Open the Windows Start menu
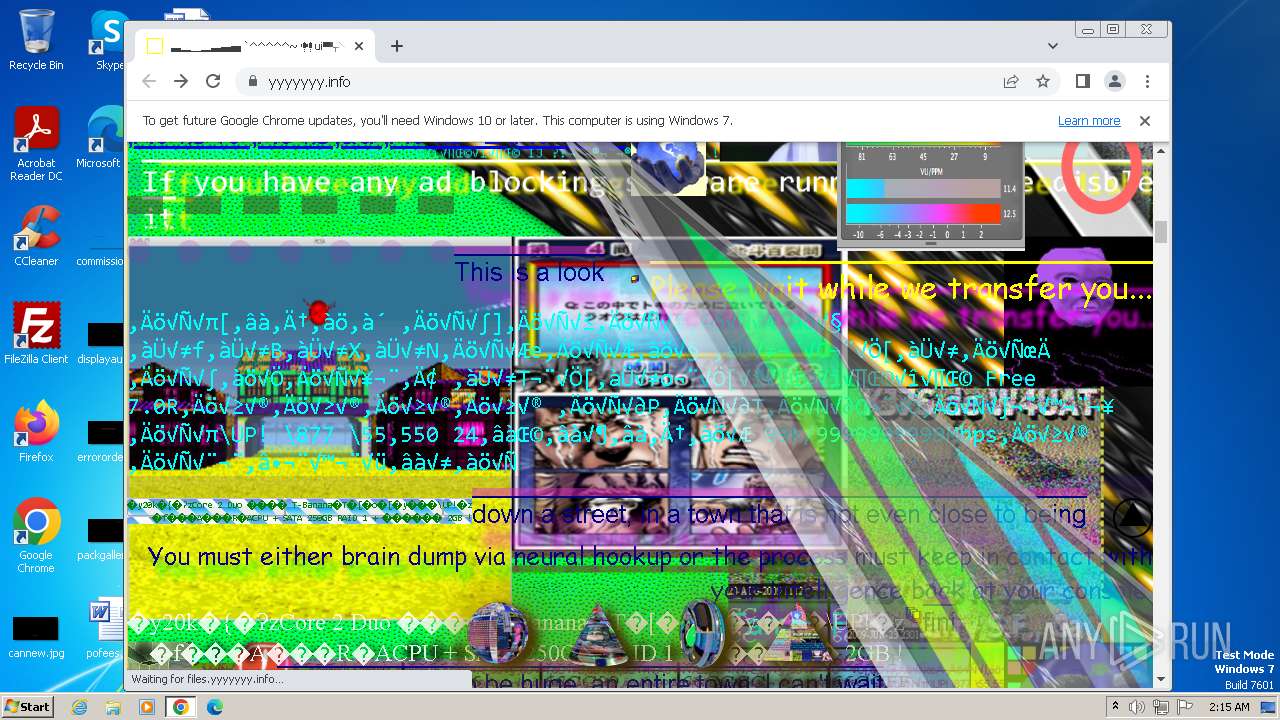 coord(27,706)
